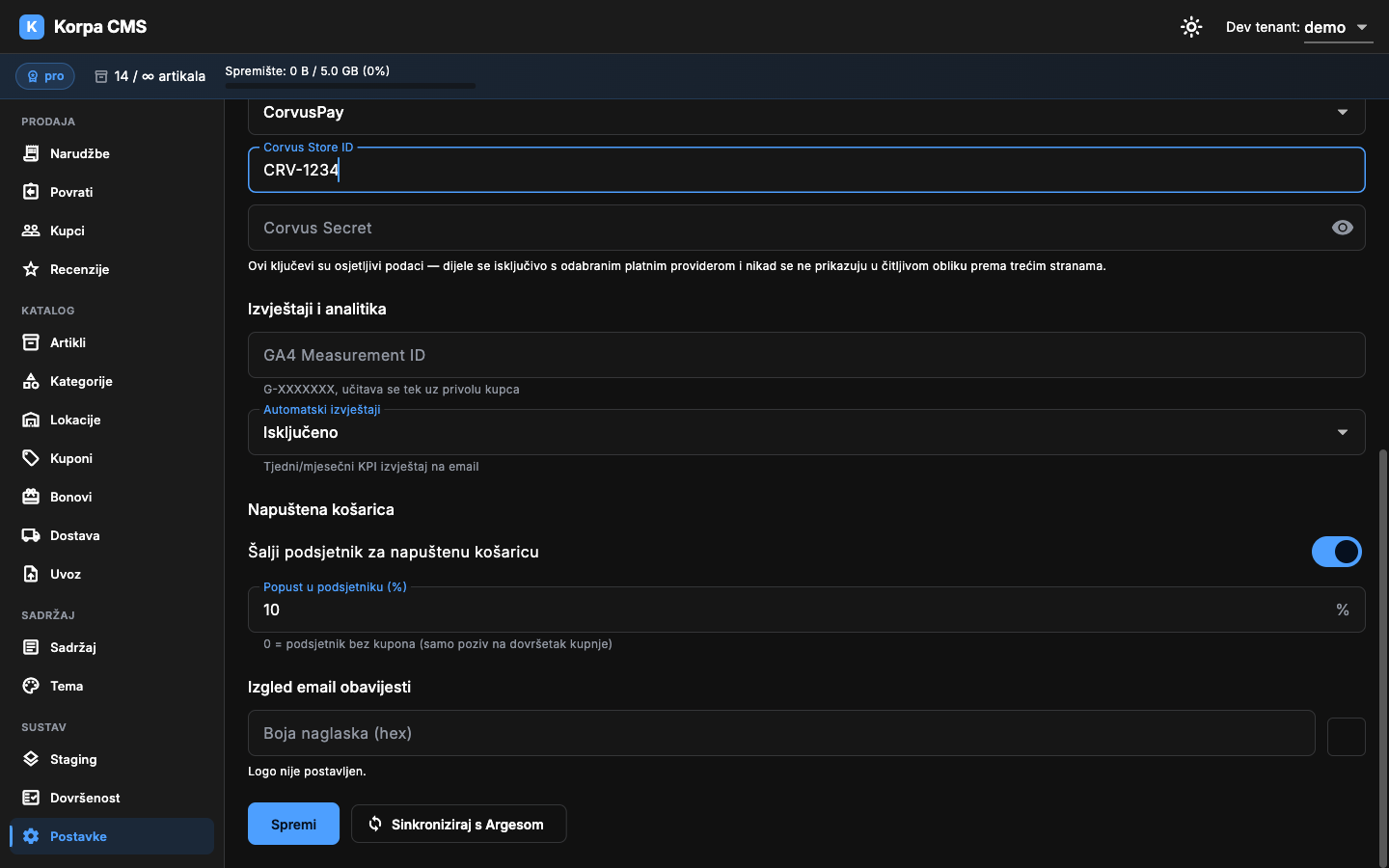Click the Spremi button
Screen dimensions: 1389x868
coord(293,824)
